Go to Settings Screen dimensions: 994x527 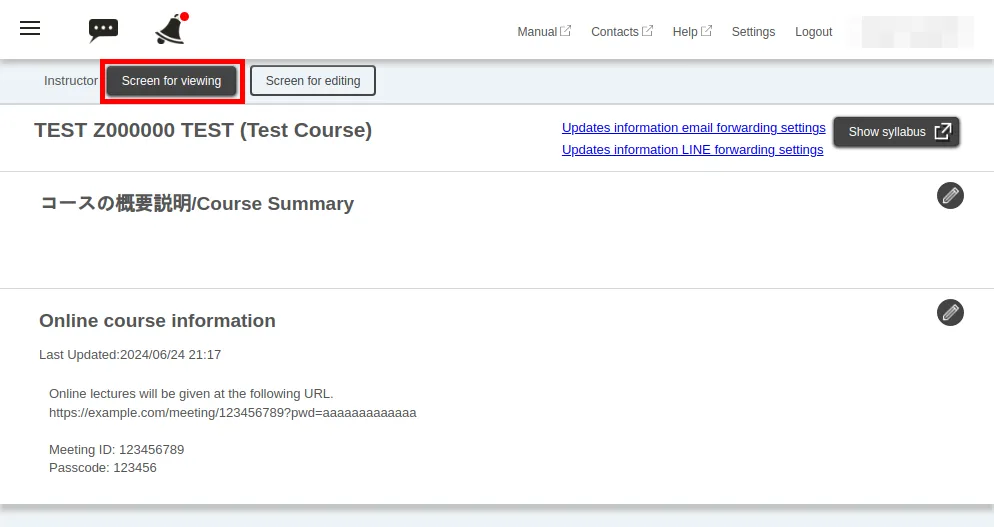pyautogui.click(x=753, y=32)
